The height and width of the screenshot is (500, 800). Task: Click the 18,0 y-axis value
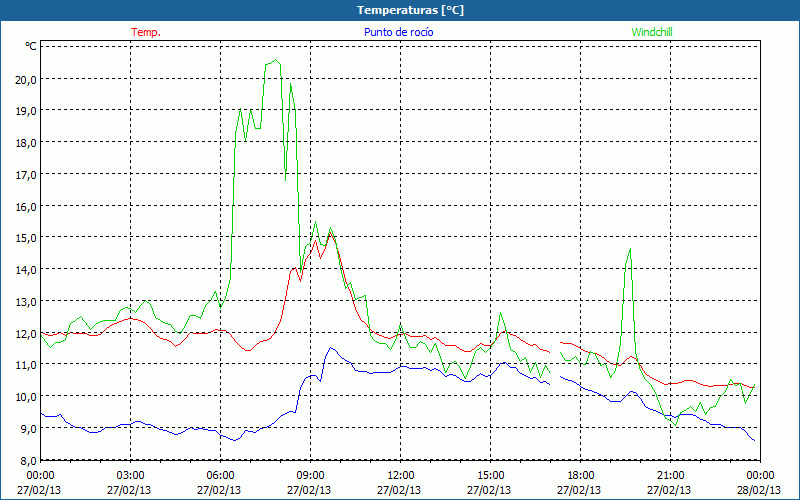[x=26, y=143]
